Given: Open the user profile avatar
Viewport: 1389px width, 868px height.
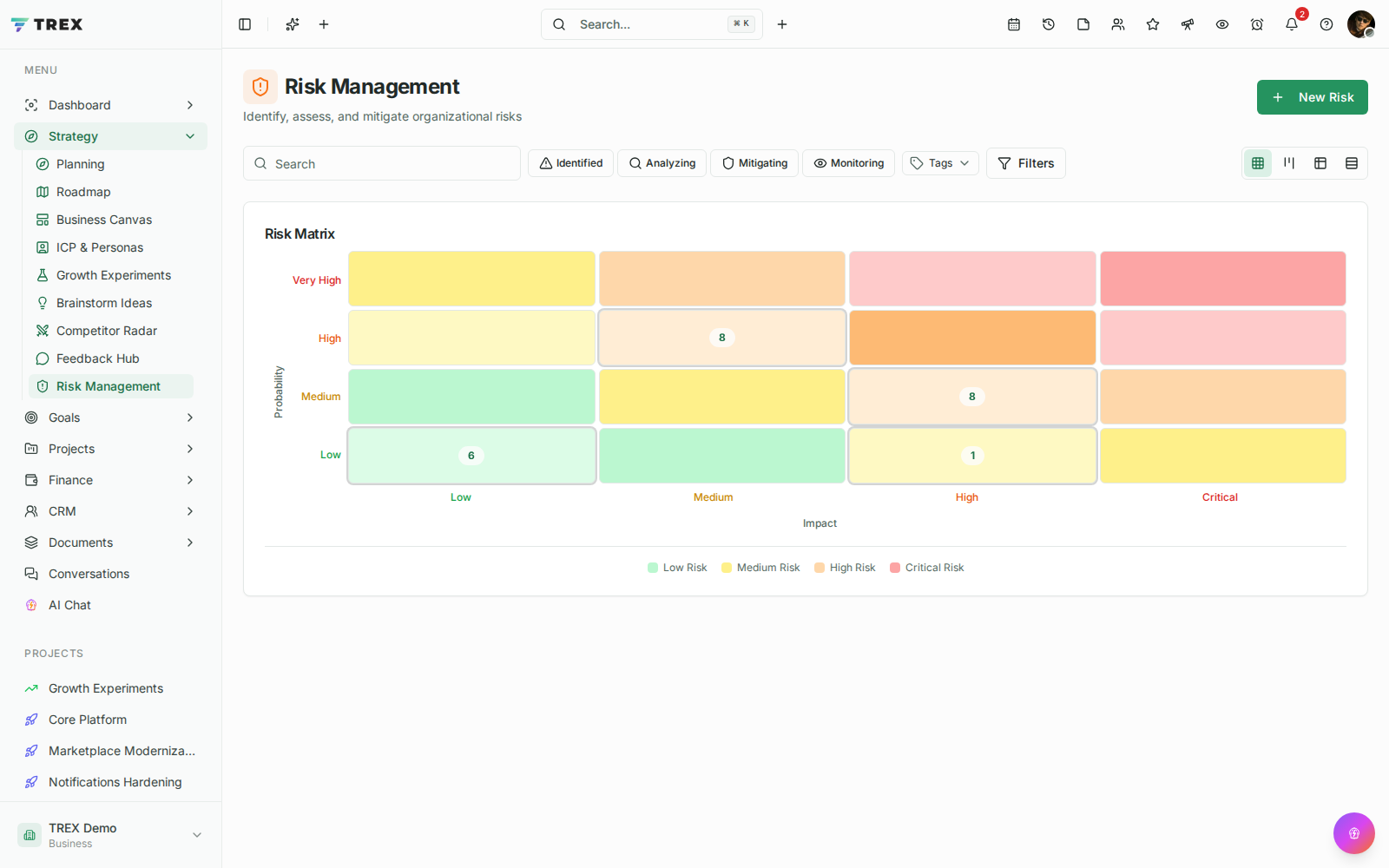Looking at the screenshot, I should click(1361, 24).
